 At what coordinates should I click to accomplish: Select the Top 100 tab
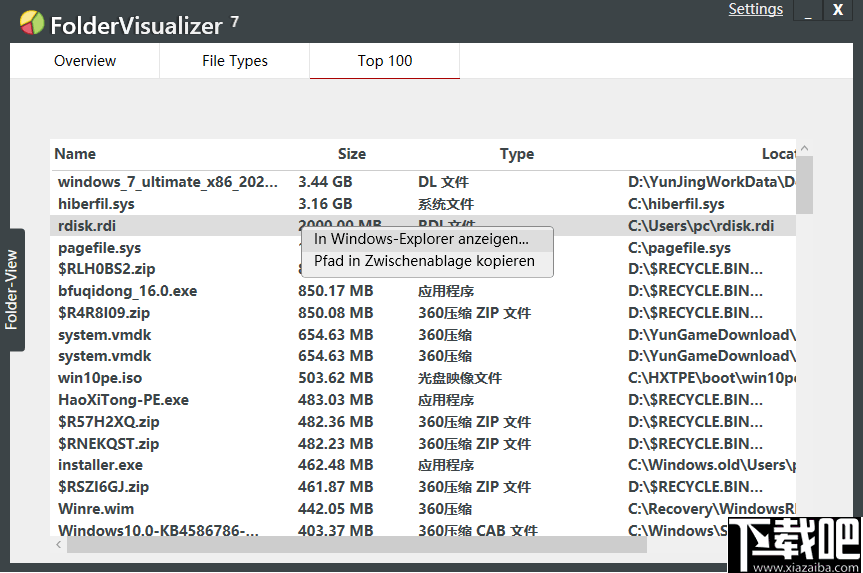[385, 61]
